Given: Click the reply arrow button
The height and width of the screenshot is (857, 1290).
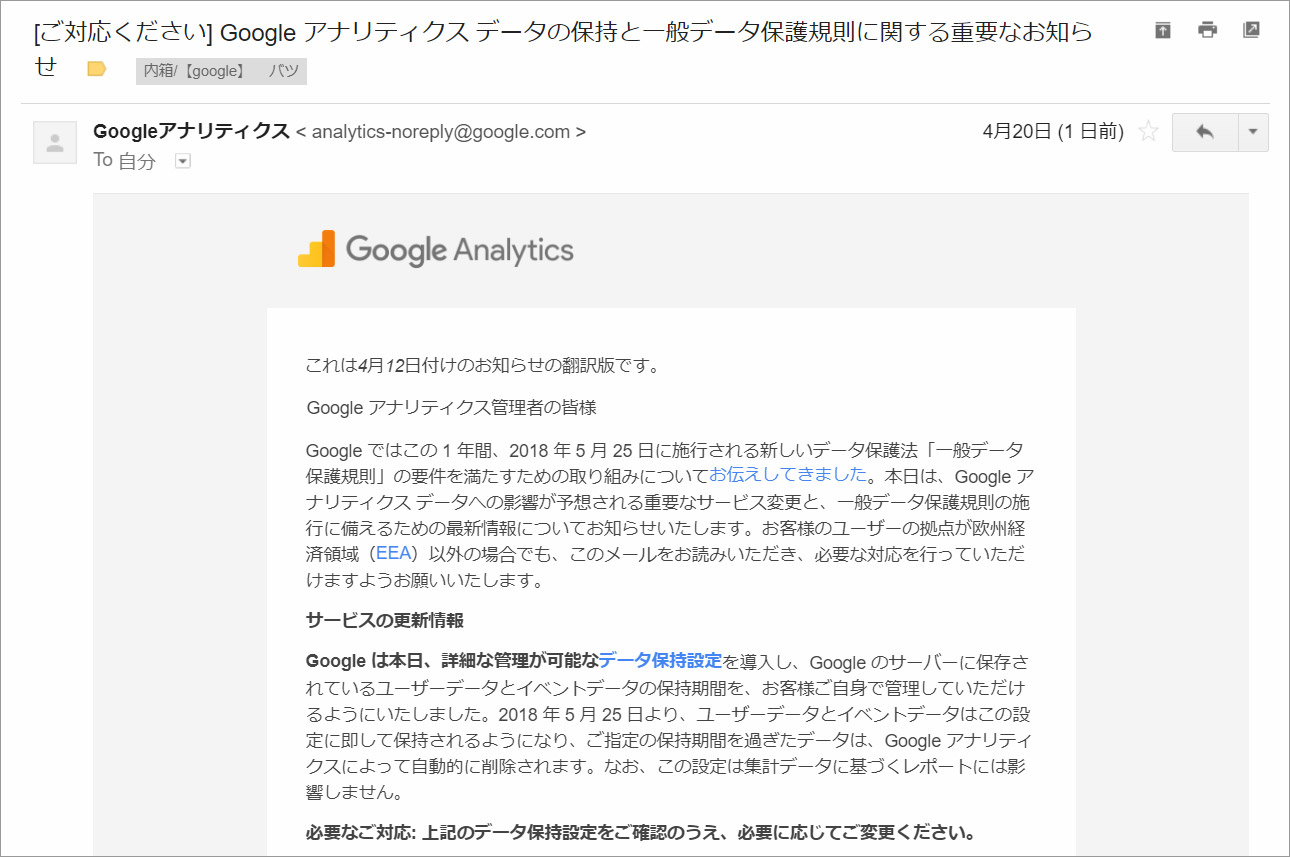Looking at the screenshot, I should pyautogui.click(x=1205, y=132).
